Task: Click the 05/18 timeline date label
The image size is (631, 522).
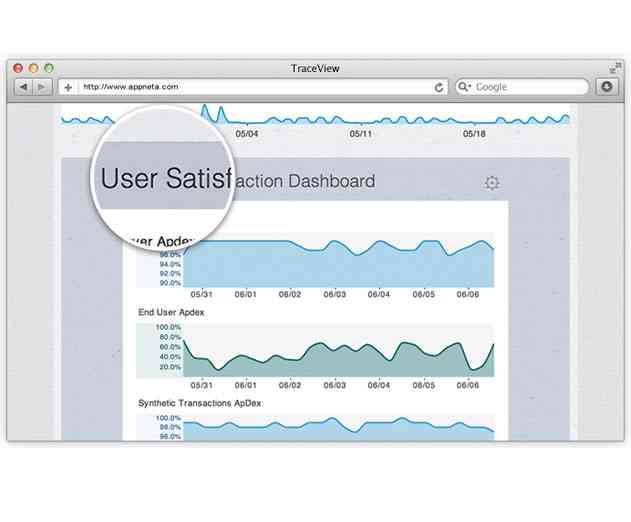Action: [x=474, y=134]
